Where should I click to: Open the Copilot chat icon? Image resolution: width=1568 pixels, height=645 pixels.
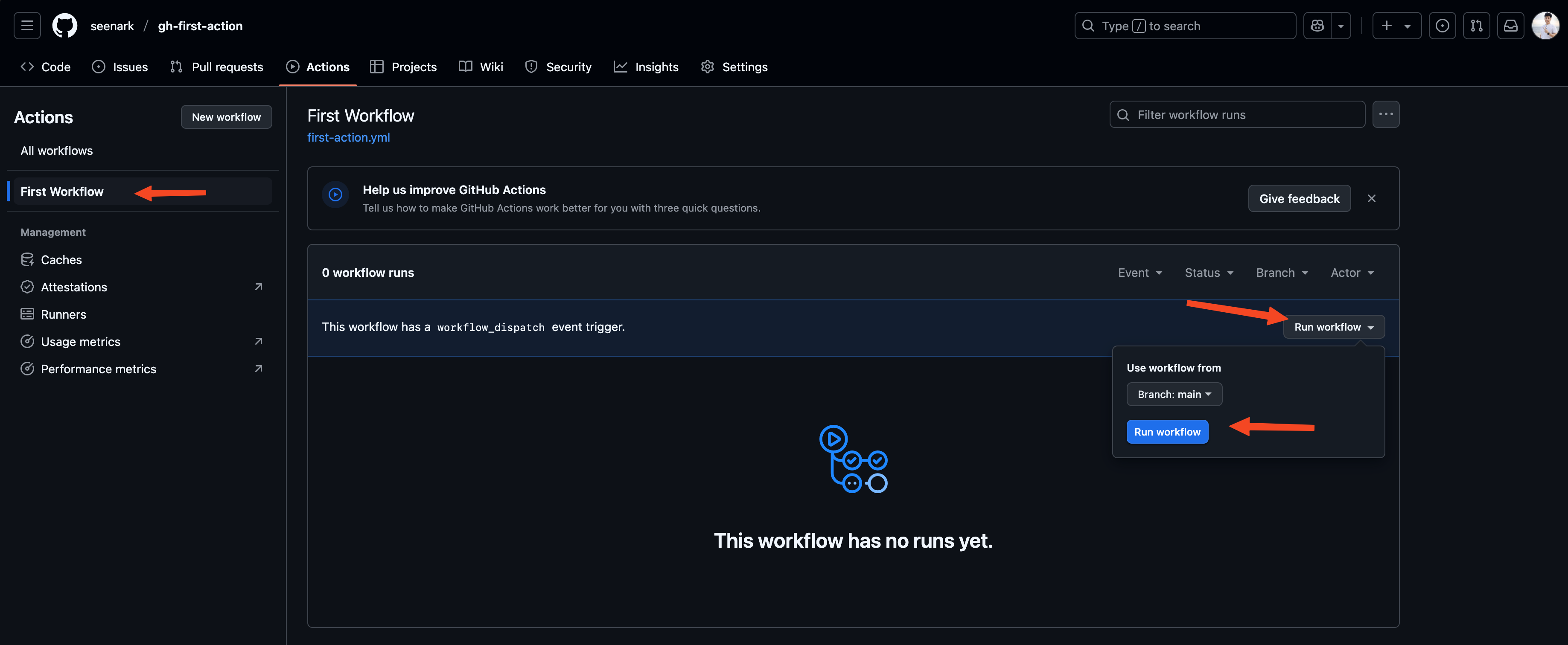coord(1317,26)
